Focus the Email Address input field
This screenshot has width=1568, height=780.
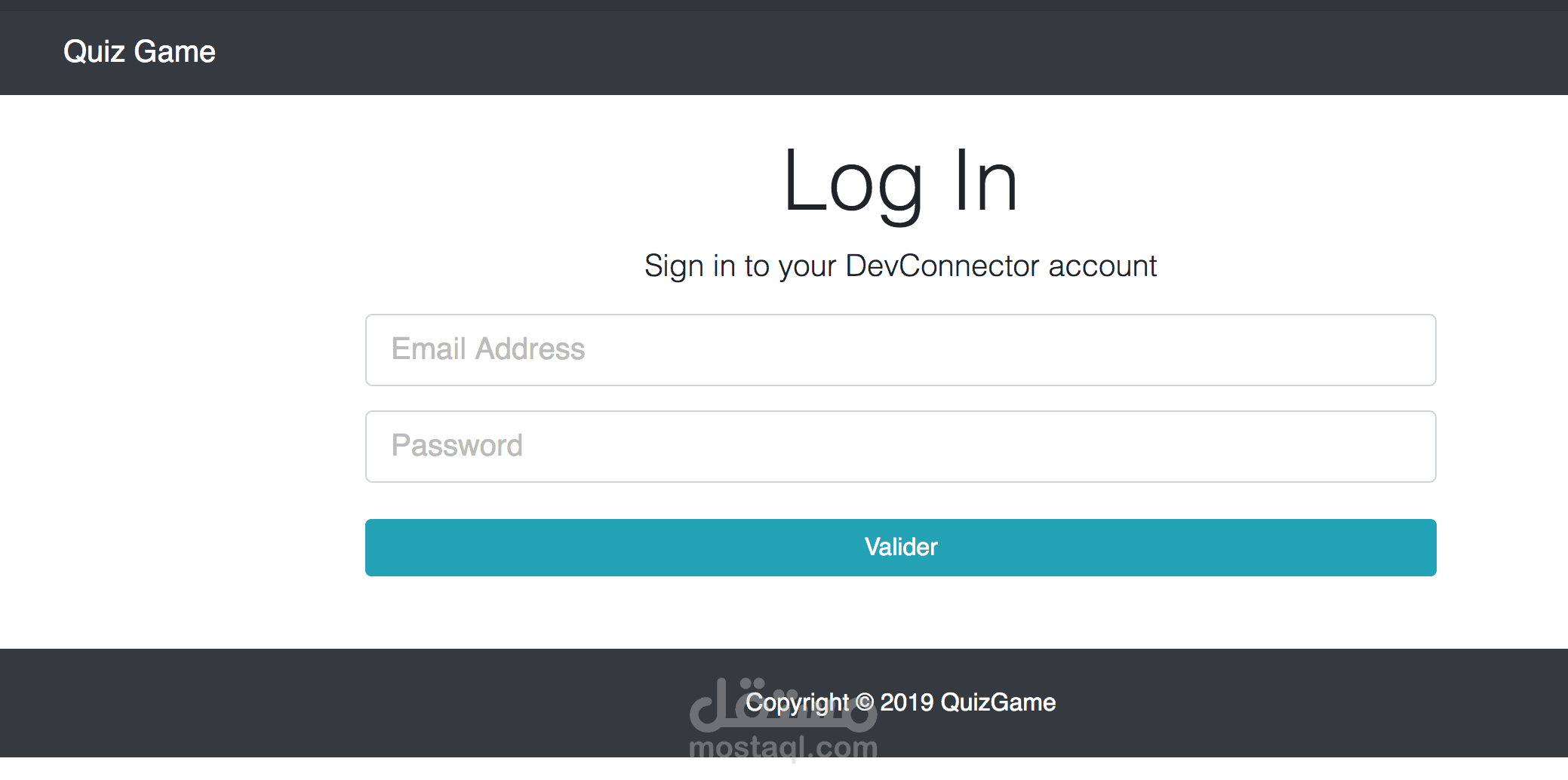coord(900,350)
